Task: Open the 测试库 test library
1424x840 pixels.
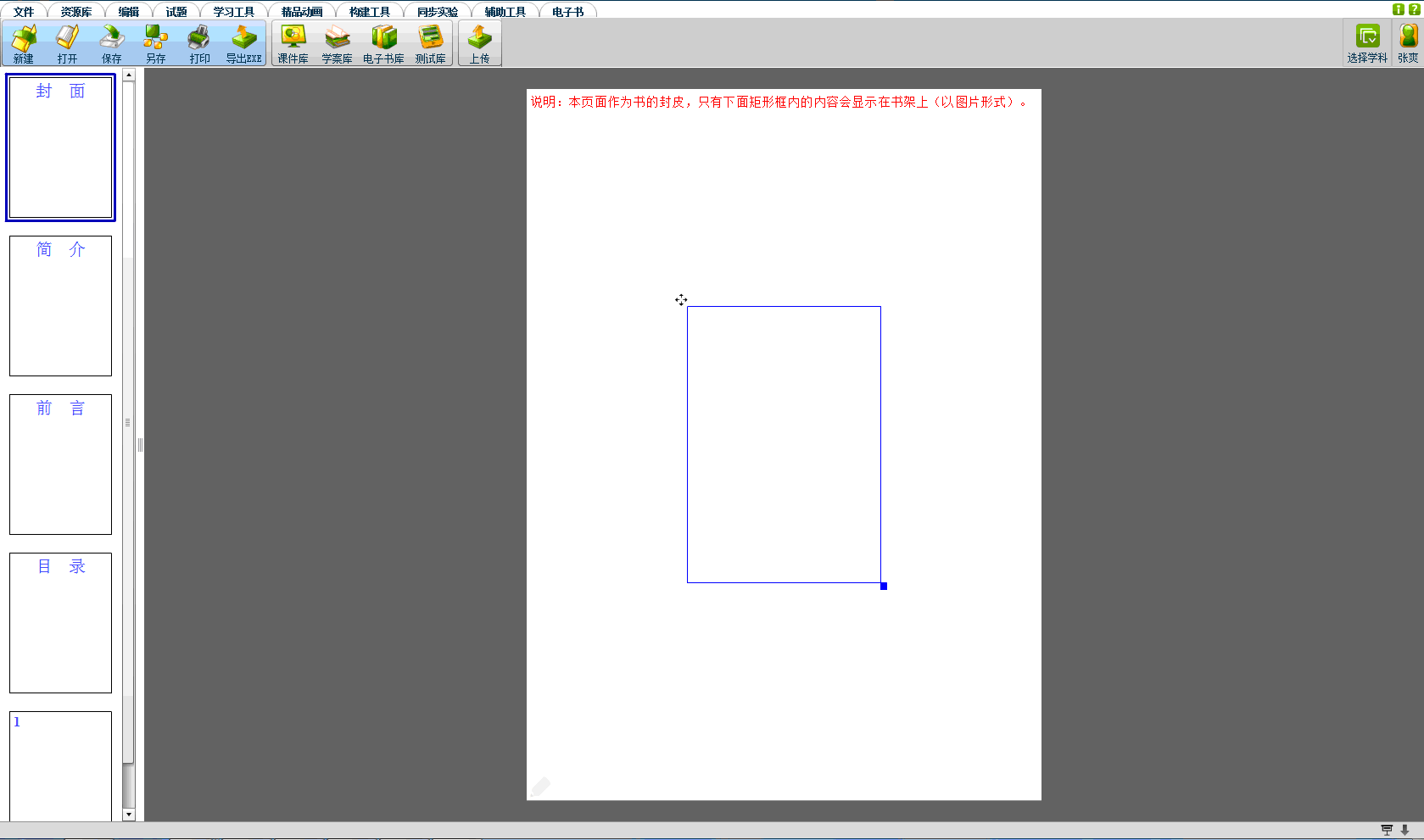Action: pos(431,43)
